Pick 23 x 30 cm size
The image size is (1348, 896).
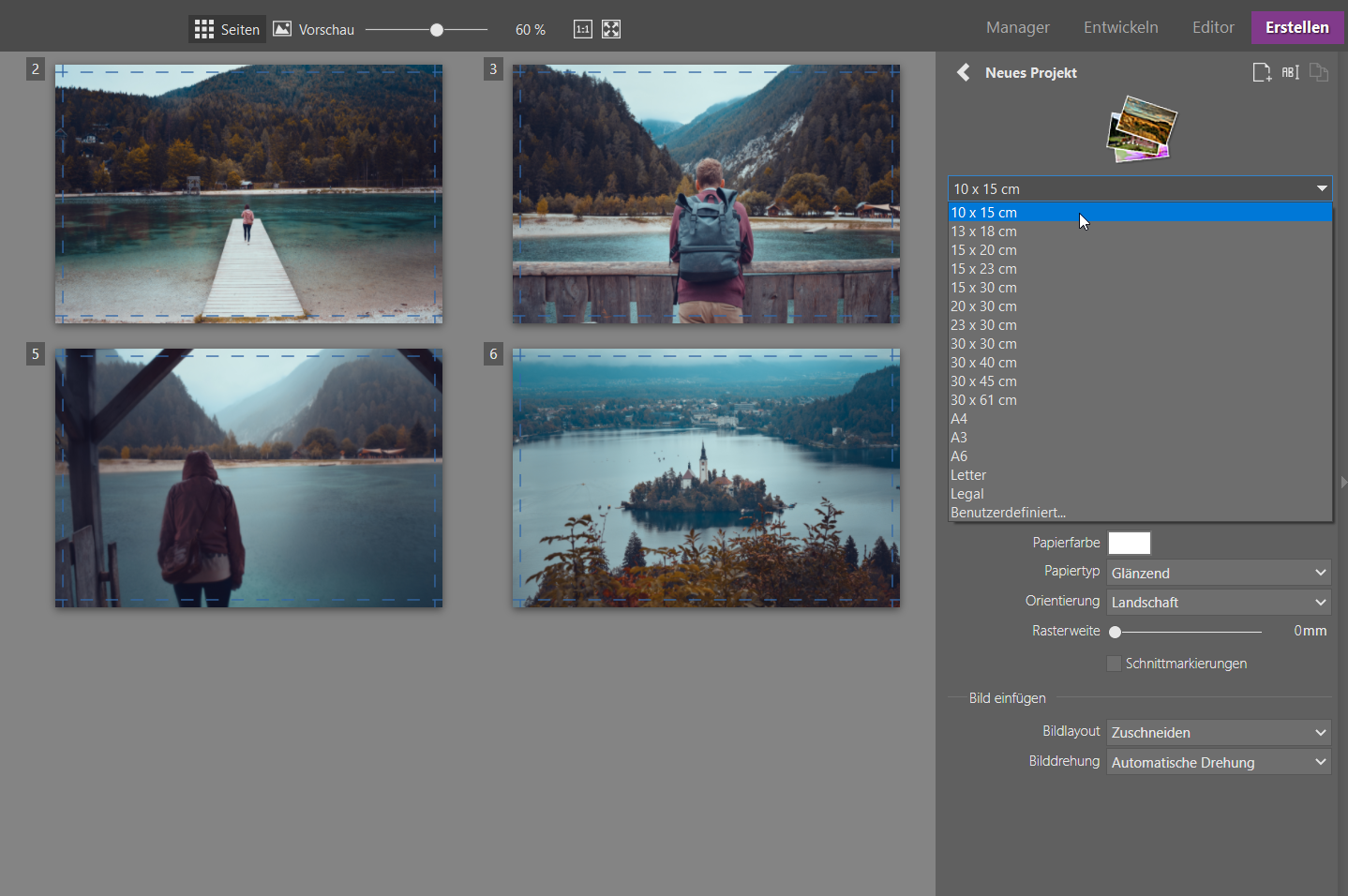(x=1140, y=325)
